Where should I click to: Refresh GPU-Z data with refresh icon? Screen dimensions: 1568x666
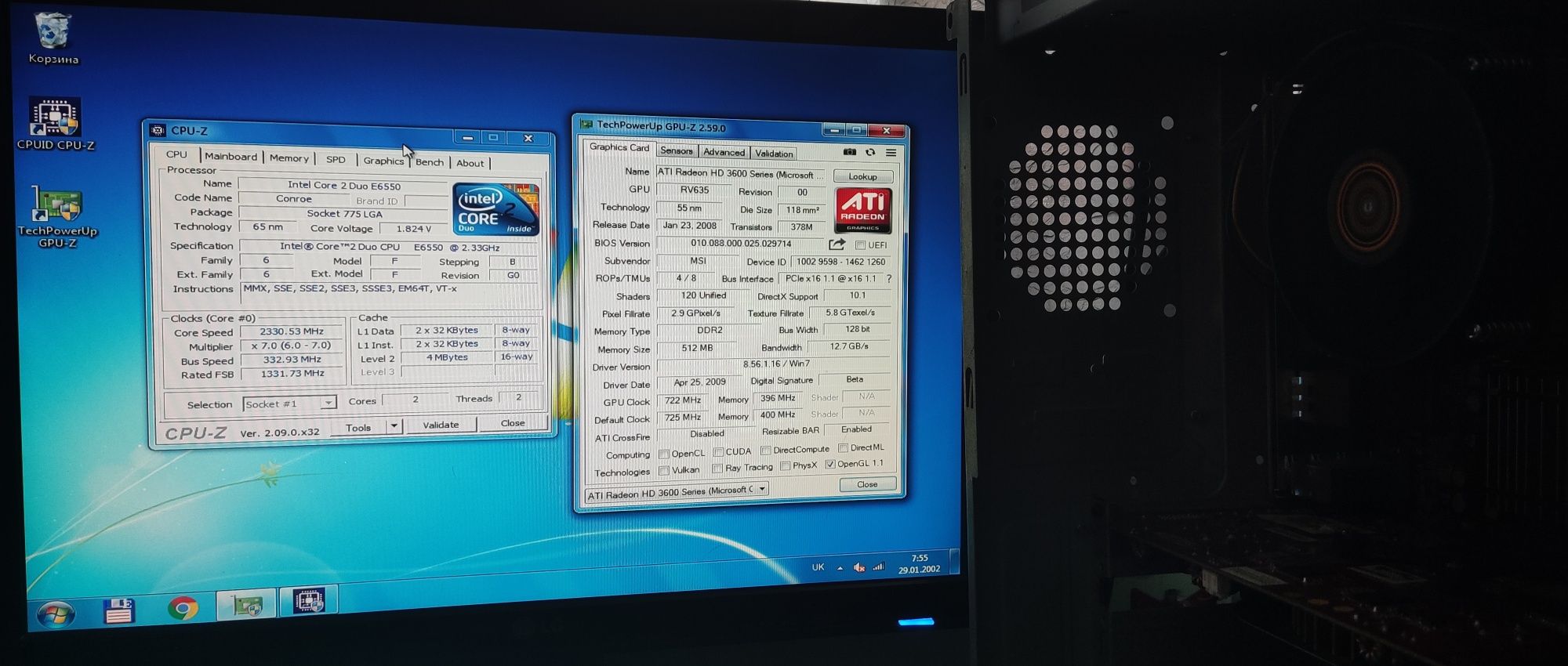point(870,152)
